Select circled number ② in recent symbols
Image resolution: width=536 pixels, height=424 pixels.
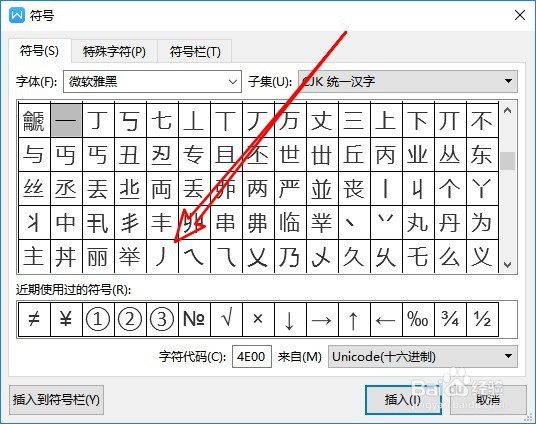[x=130, y=319]
